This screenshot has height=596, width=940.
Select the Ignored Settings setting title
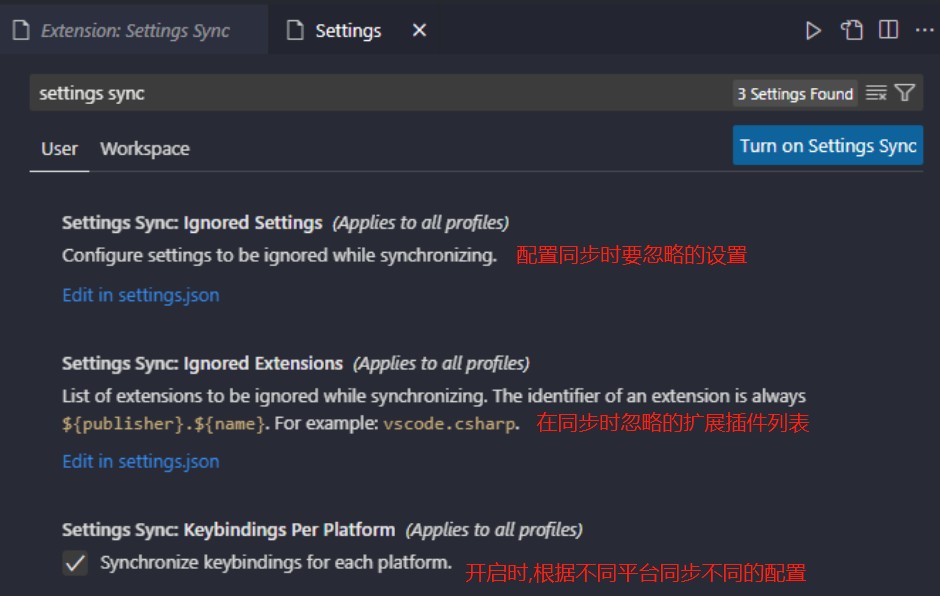click(x=192, y=222)
